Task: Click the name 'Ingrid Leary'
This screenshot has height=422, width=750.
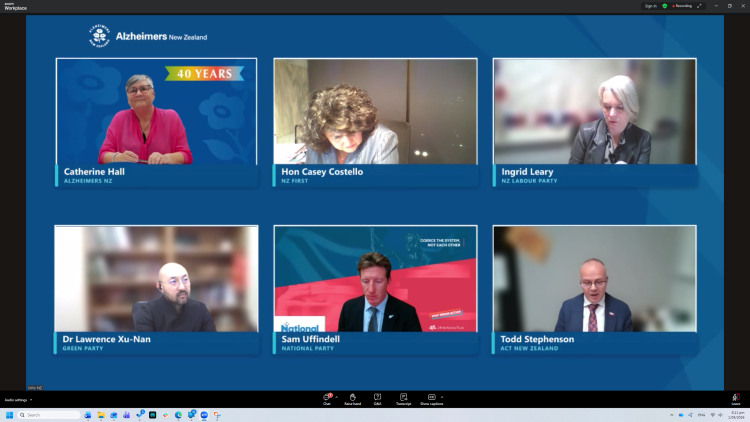Action: (x=527, y=172)
